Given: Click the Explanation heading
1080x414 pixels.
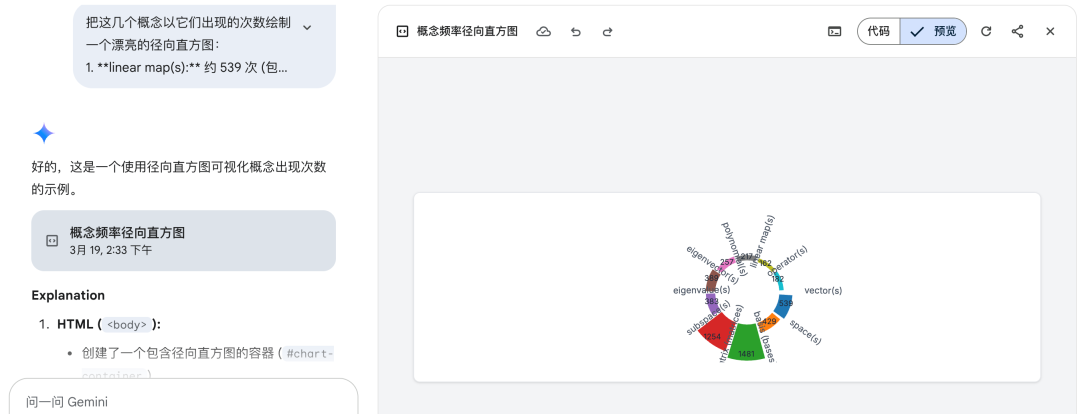Looking at the screenshot, I should click(x=68, y=296).
